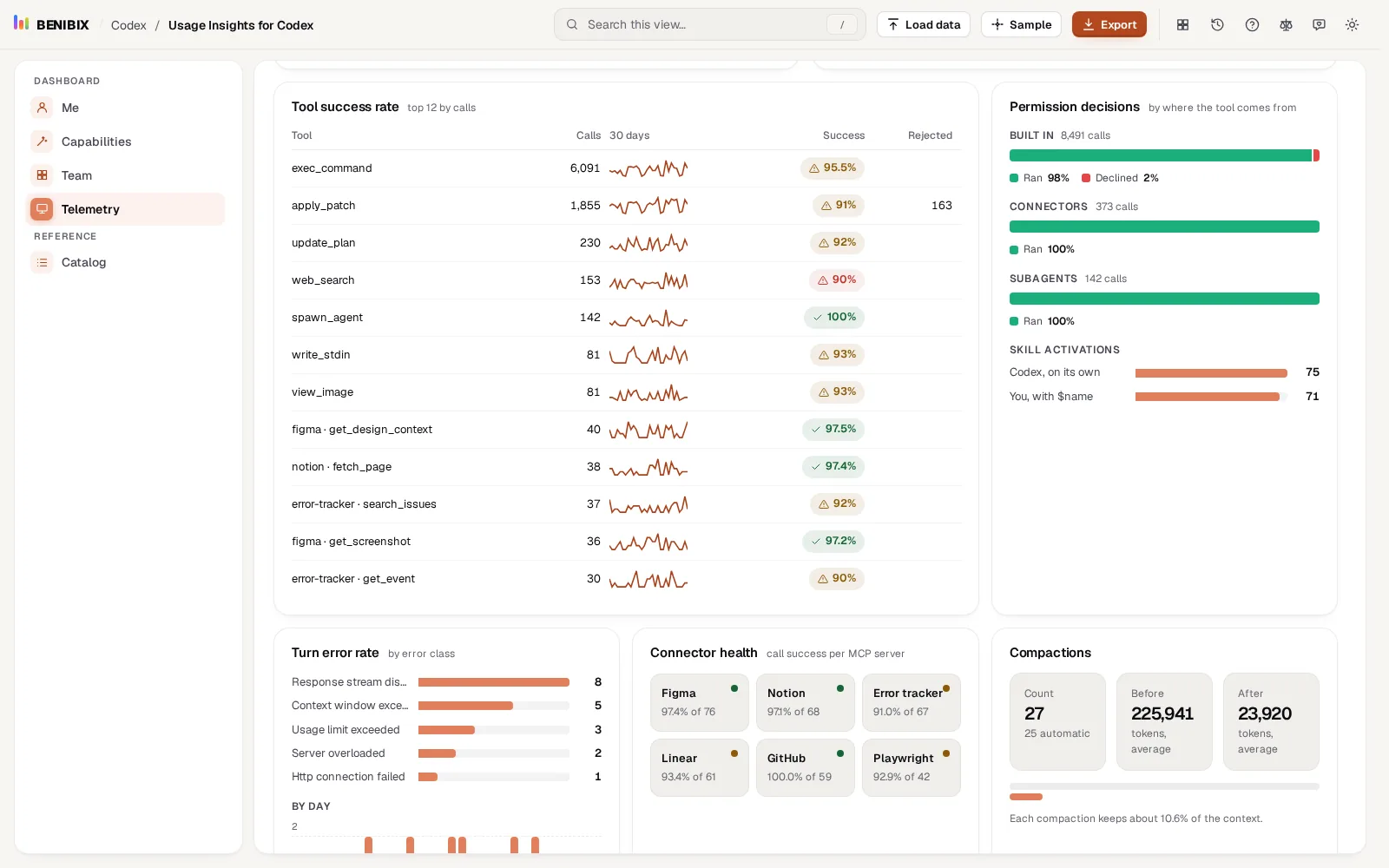The image size is (1389, 868).
Task: Click the help question mark icon
Action: (1252, 25)
